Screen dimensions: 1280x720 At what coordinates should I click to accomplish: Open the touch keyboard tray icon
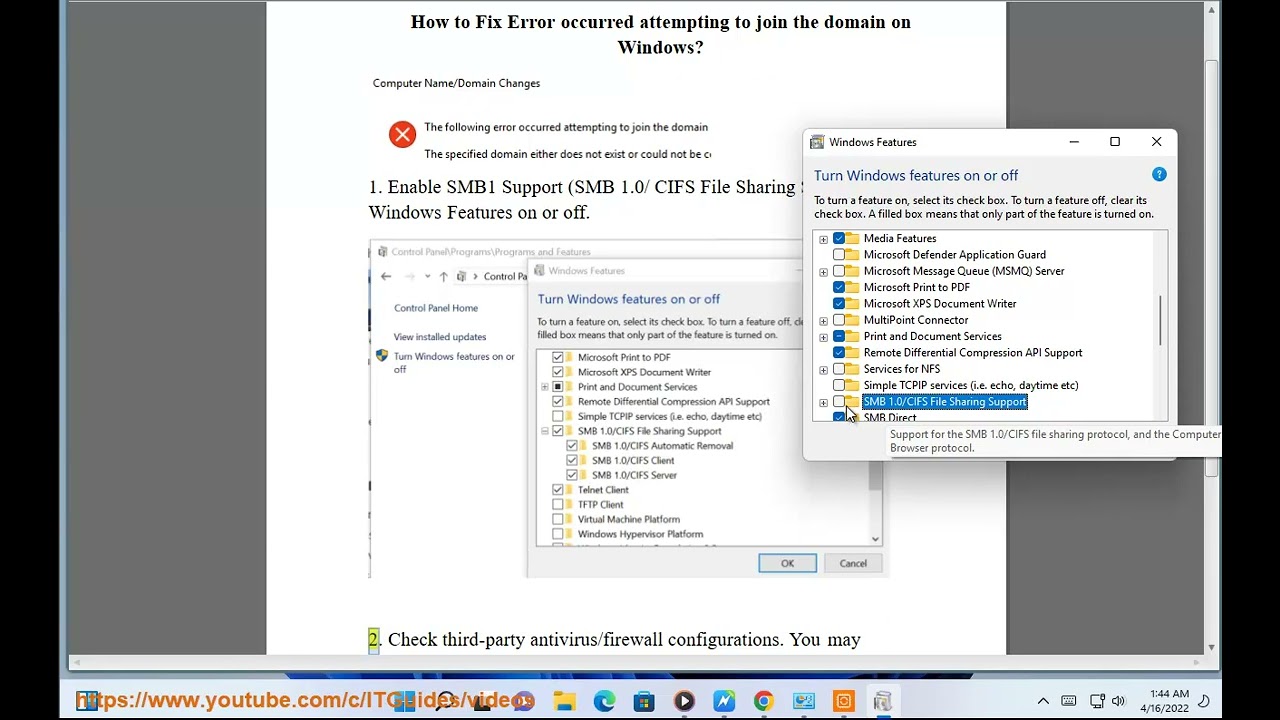(x=1069, y=701)
